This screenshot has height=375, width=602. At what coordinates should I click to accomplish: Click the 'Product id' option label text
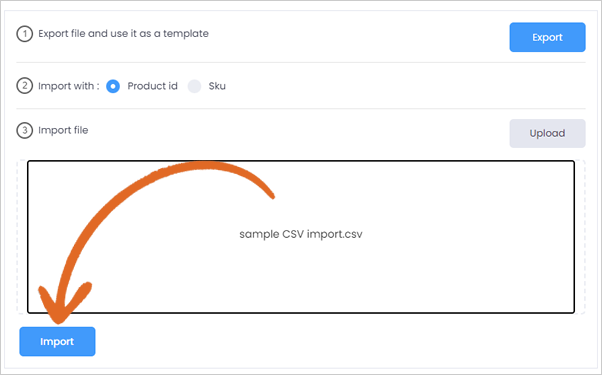pyautogui.click(x=152, y=86)
